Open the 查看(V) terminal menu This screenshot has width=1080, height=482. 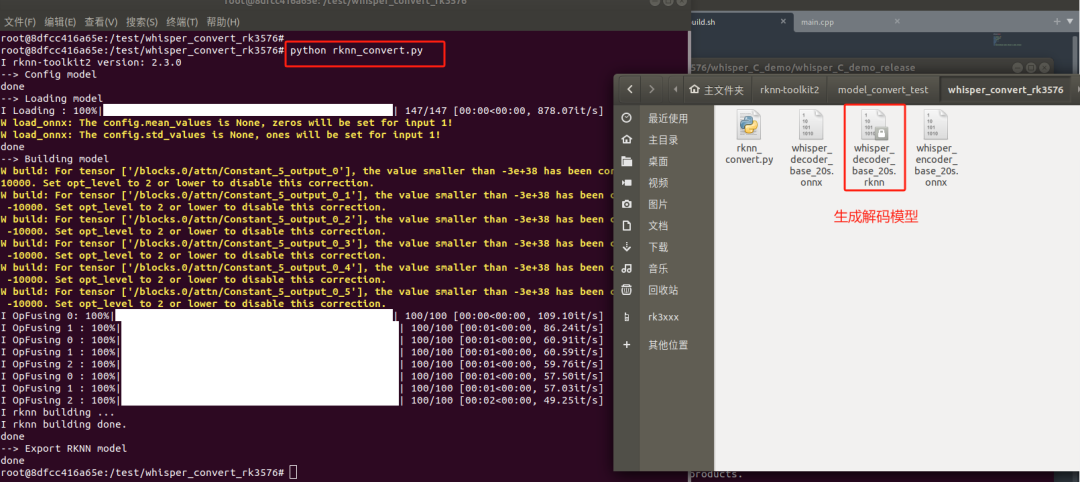101,22
